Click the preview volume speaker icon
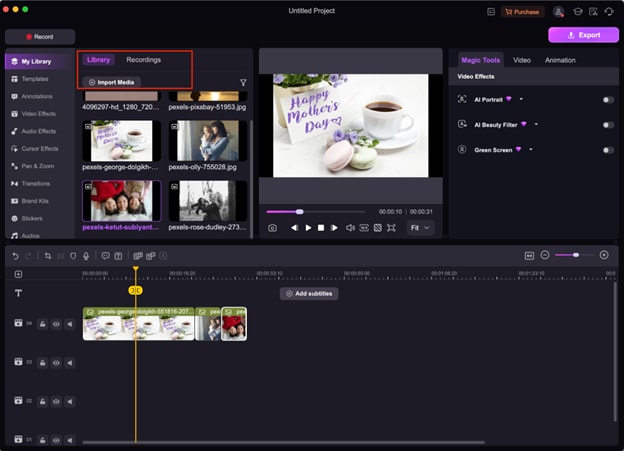 coord(350,228)
